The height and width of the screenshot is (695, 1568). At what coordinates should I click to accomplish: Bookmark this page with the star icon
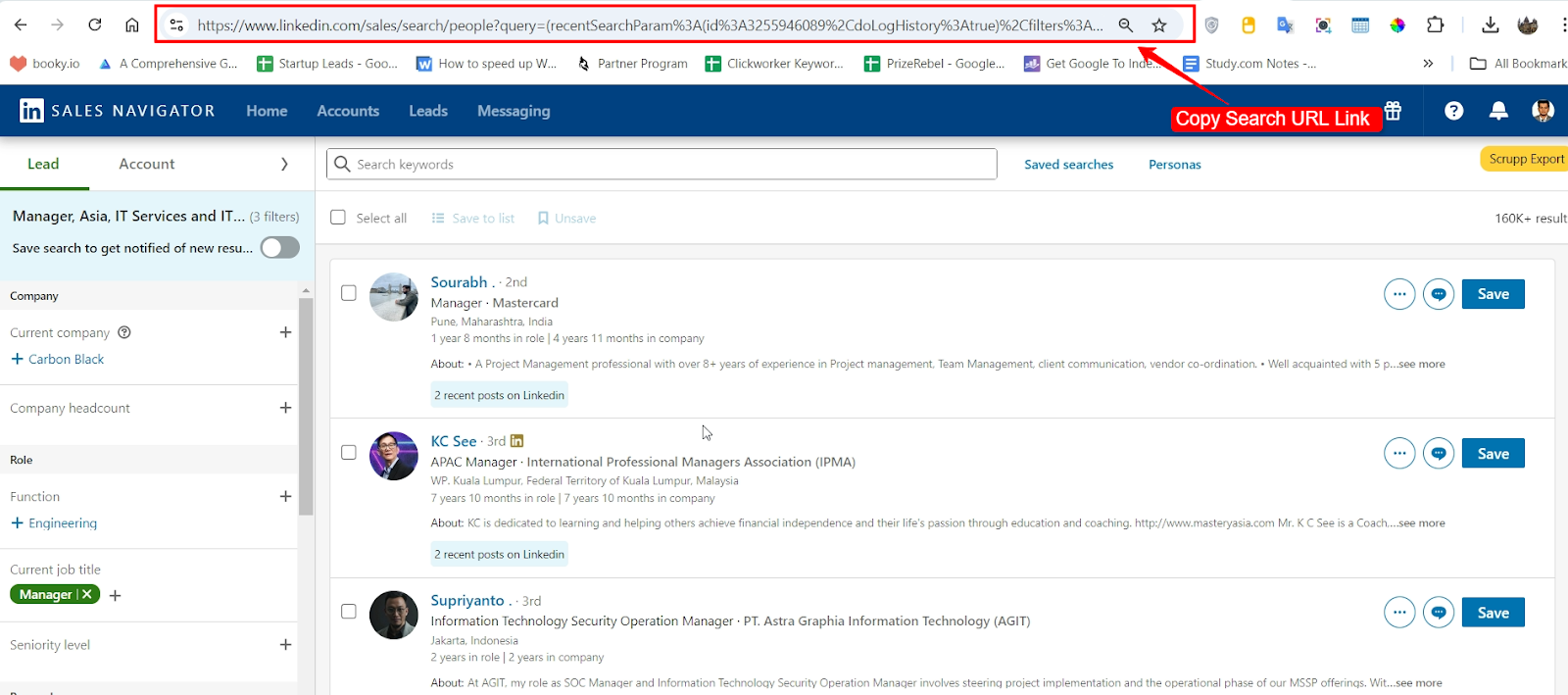[x=1159, y=25]
